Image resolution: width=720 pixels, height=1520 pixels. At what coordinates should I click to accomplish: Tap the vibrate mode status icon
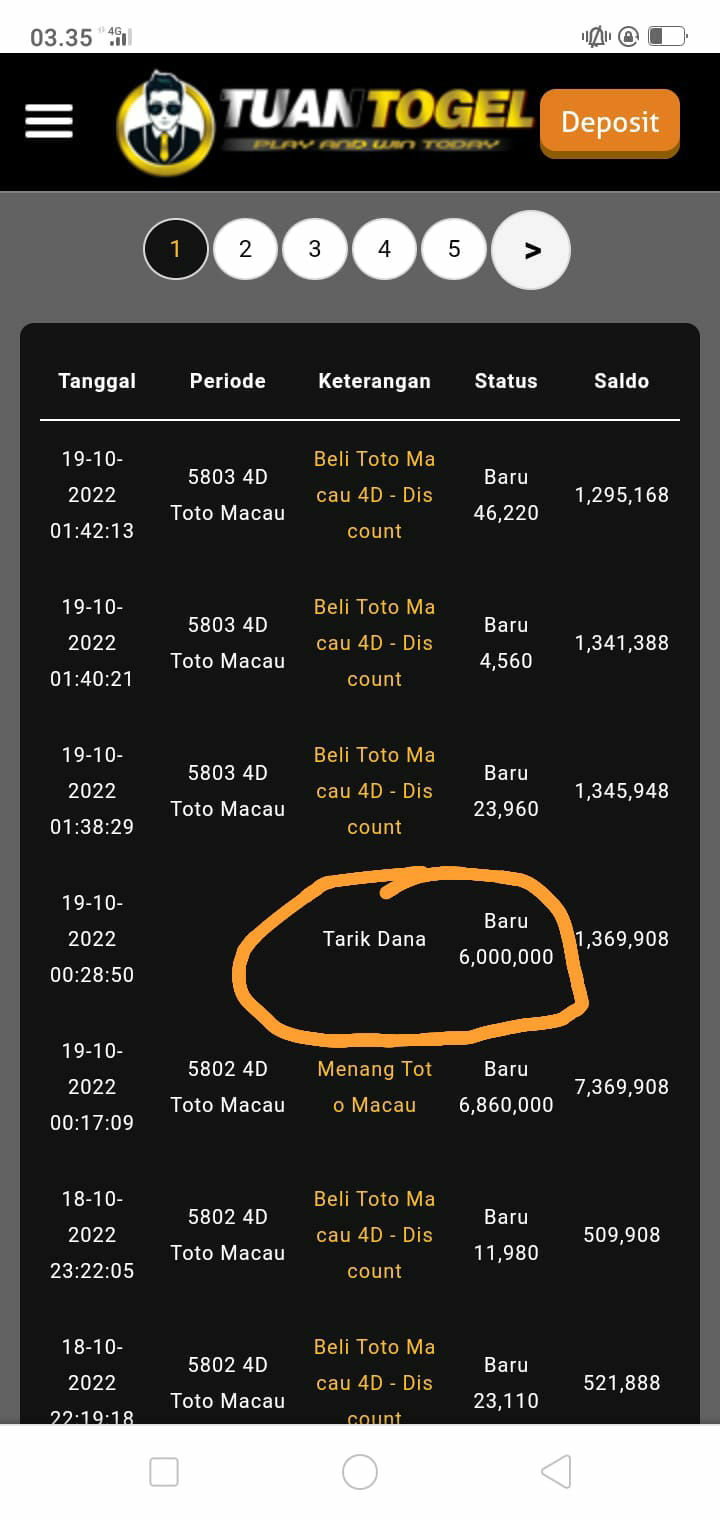tap(595, 37)
